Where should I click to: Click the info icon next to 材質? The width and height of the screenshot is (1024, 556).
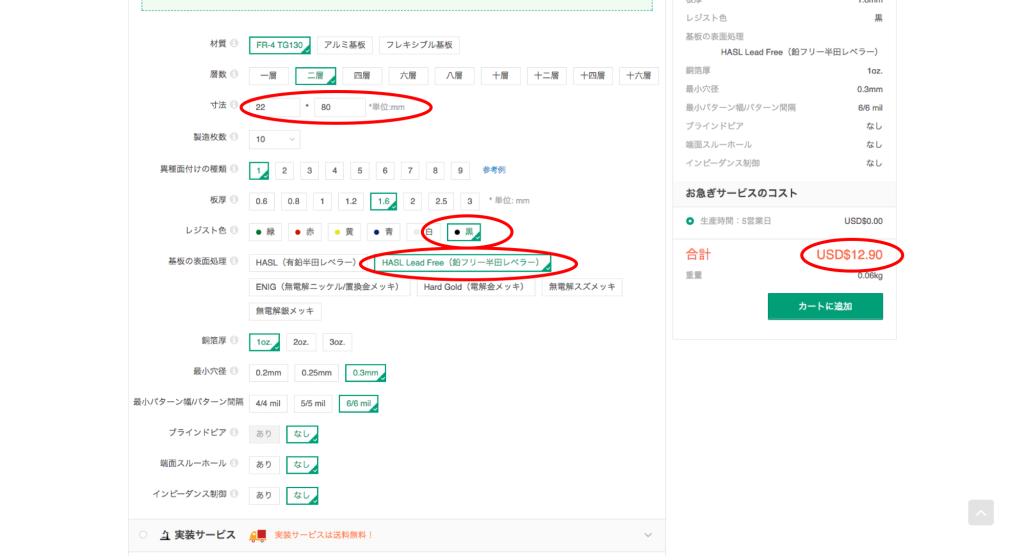click(234, 44)
